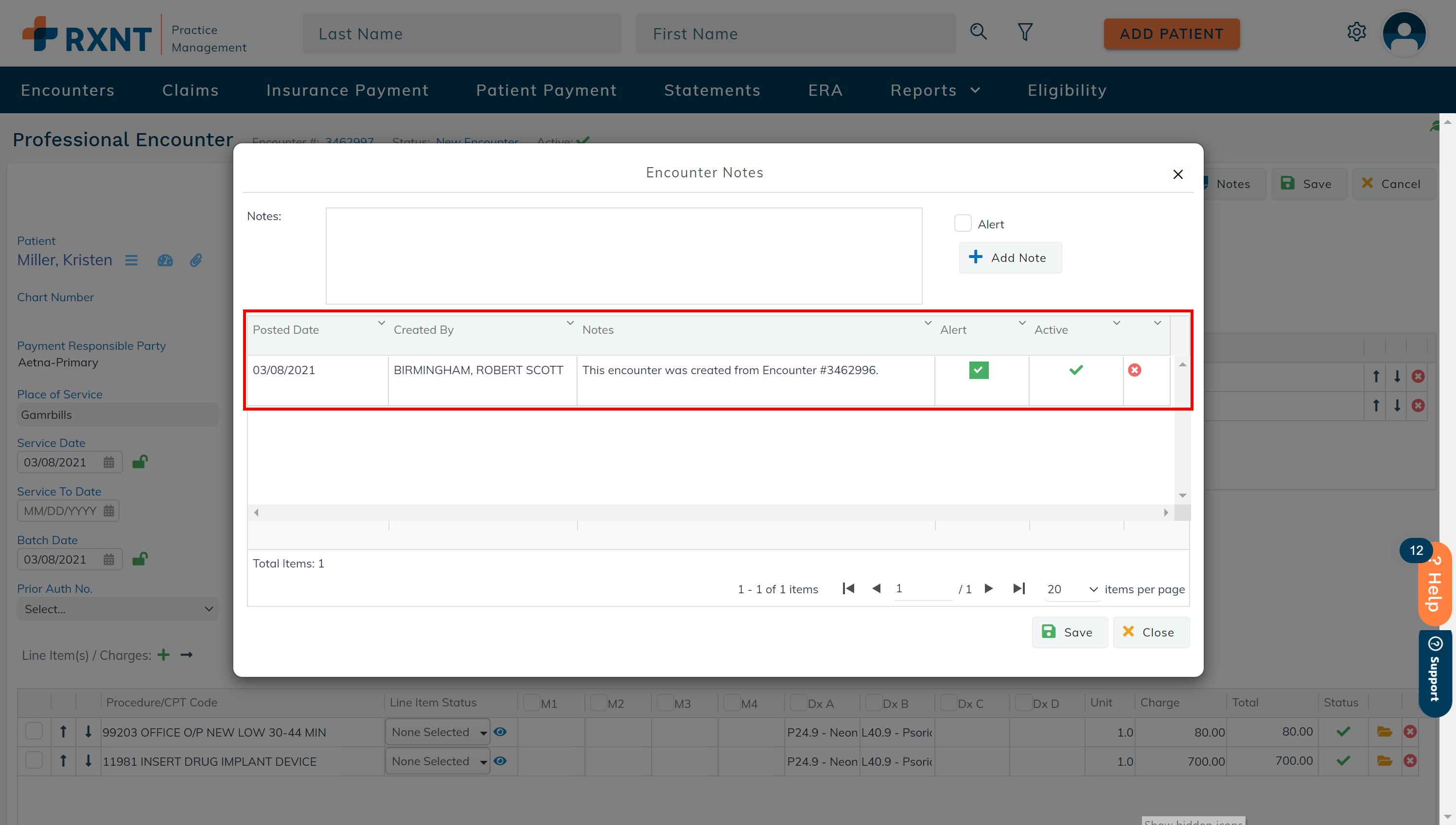The height and width of the screenshot is (825, 1456).
Task: Open Insurance Payment tab
Action: 348,90
